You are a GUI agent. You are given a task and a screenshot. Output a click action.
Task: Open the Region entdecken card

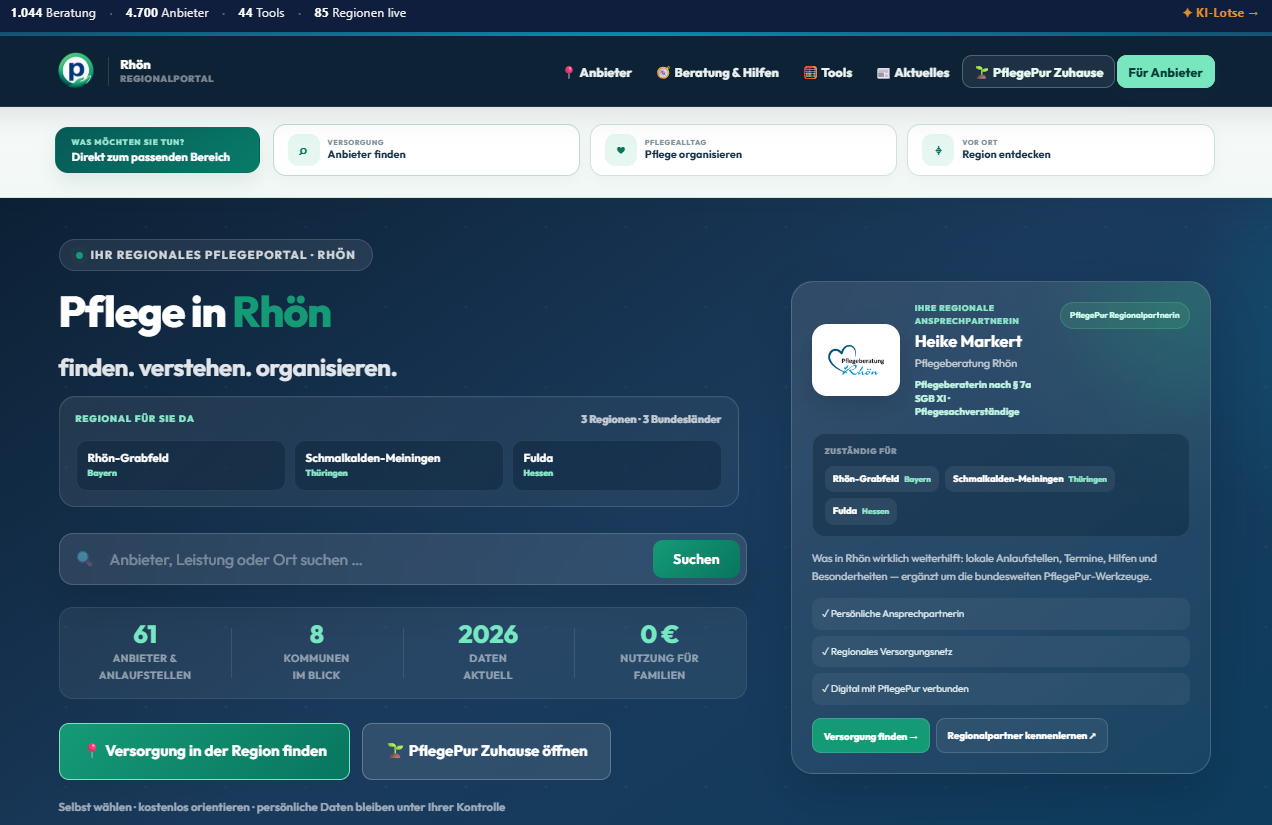[x=1061, y=150]
